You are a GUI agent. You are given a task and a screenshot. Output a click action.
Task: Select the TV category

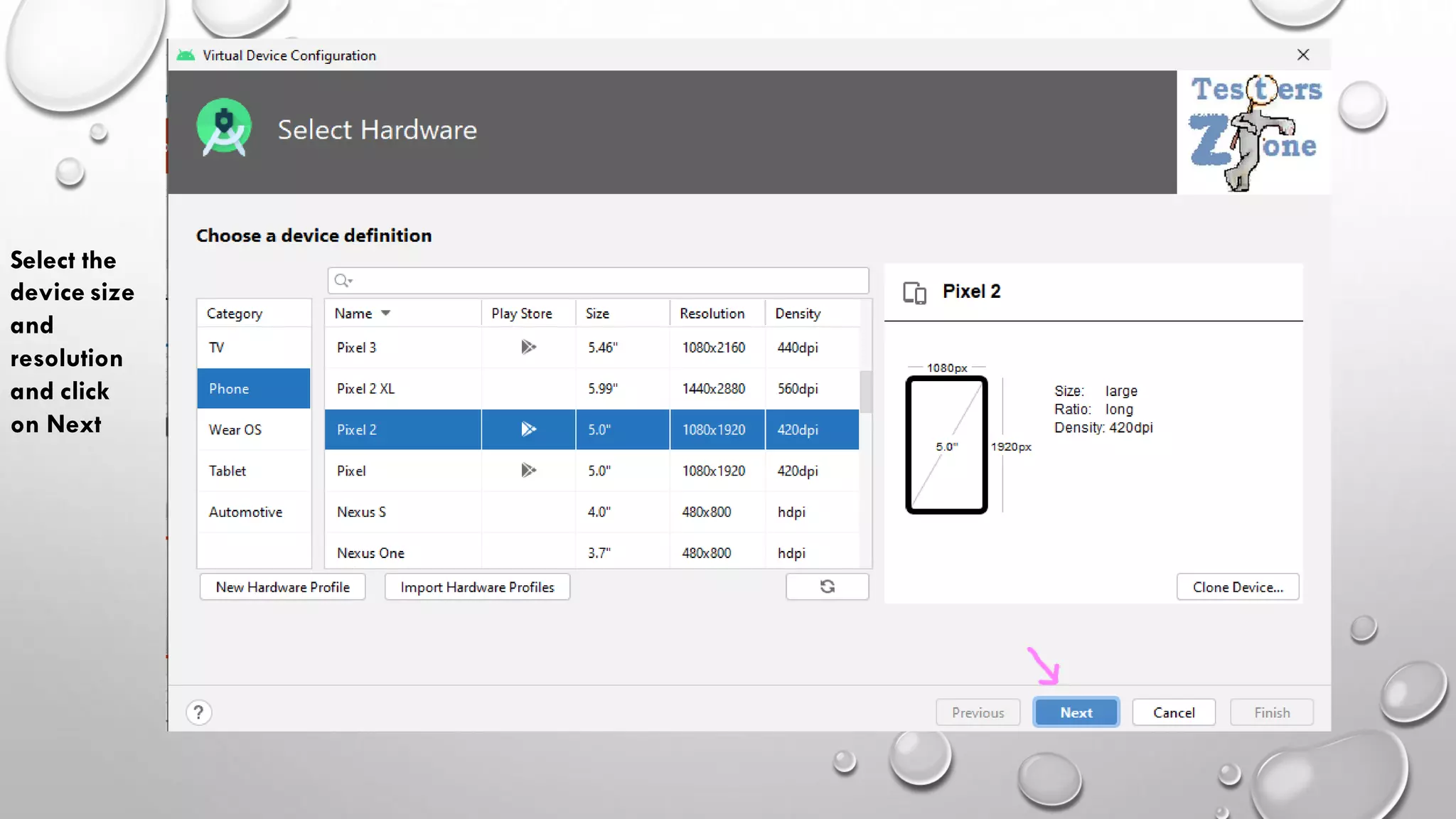click(254, 348)
